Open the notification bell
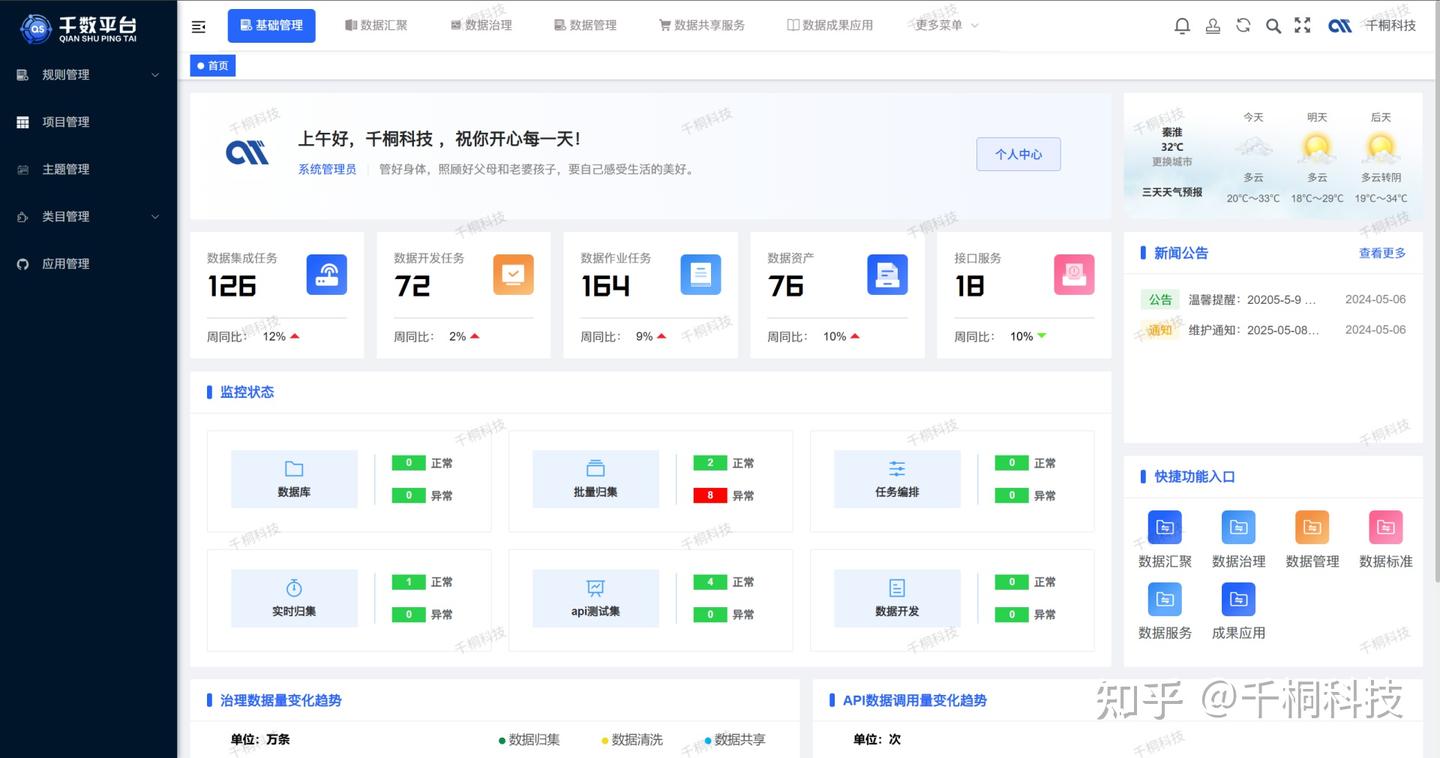Viewport: 1440px width, 758px height. point(1181,25)
